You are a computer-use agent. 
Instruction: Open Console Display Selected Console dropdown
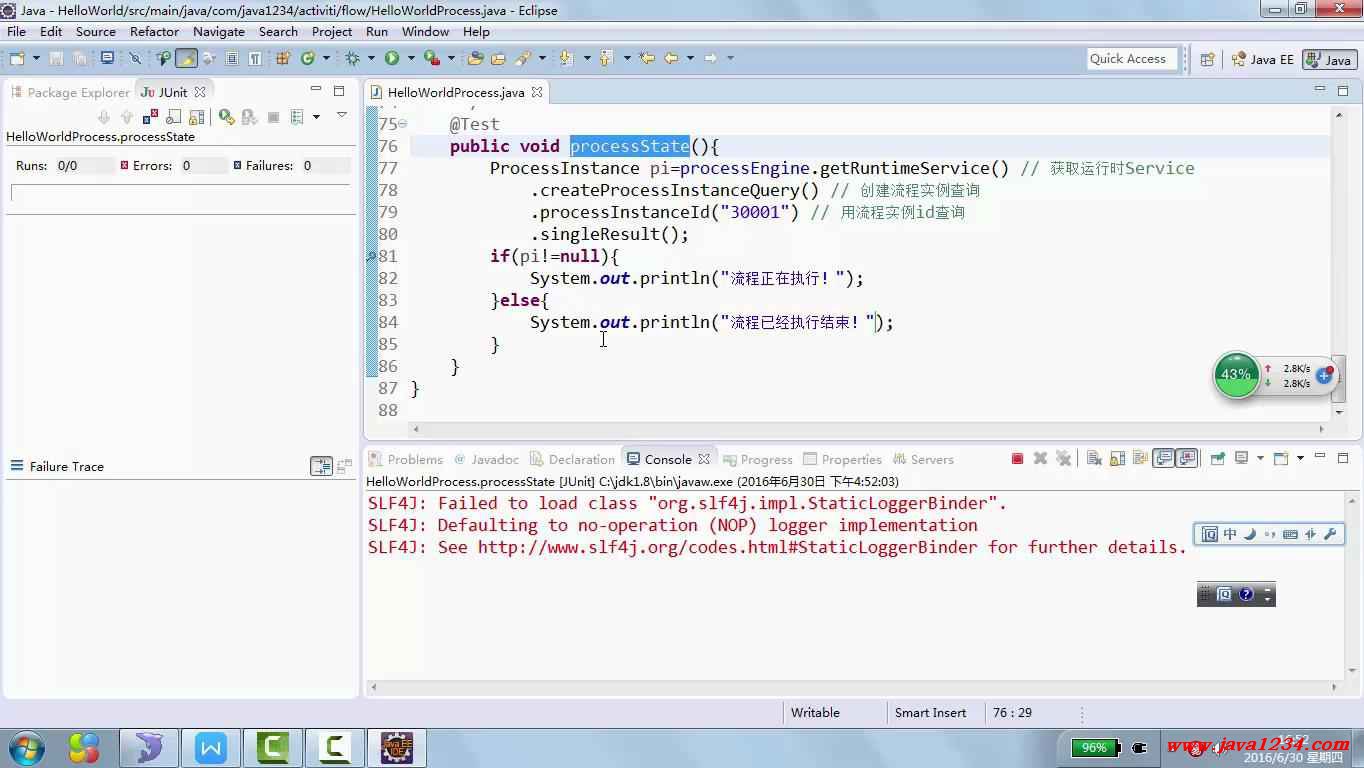tap(1260, 458)
